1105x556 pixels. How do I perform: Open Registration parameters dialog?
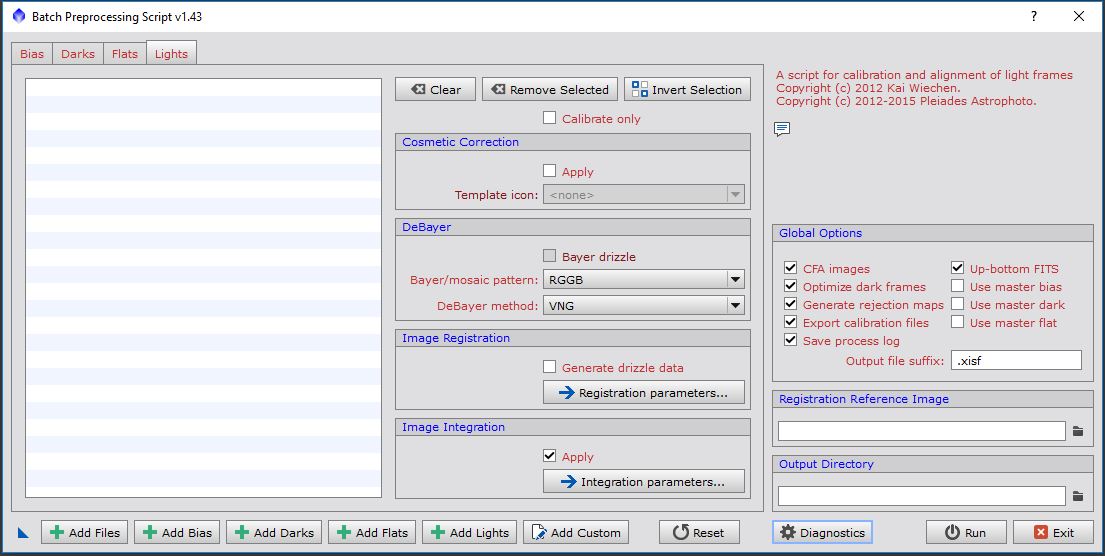click(x=644, y=393)
